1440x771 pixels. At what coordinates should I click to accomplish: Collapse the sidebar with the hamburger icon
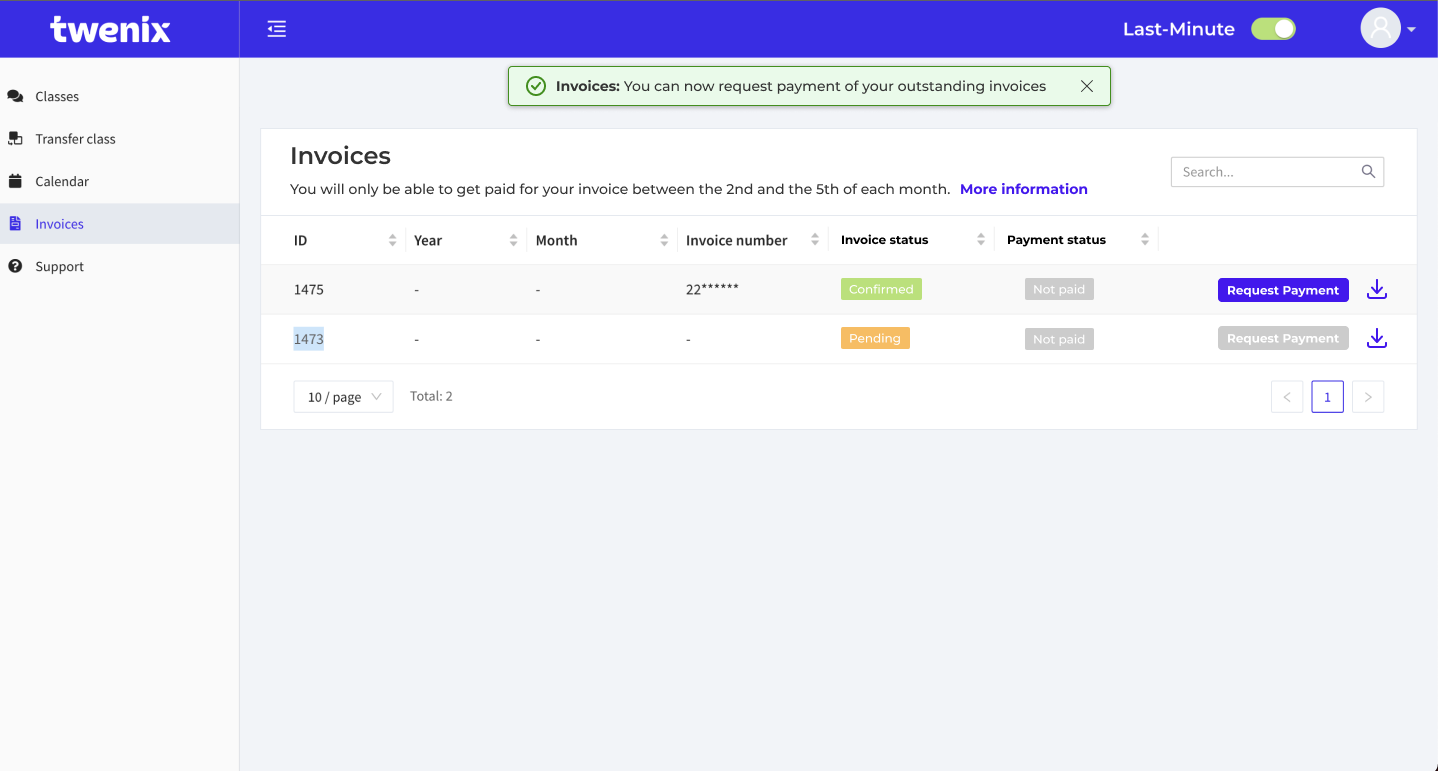276,28
